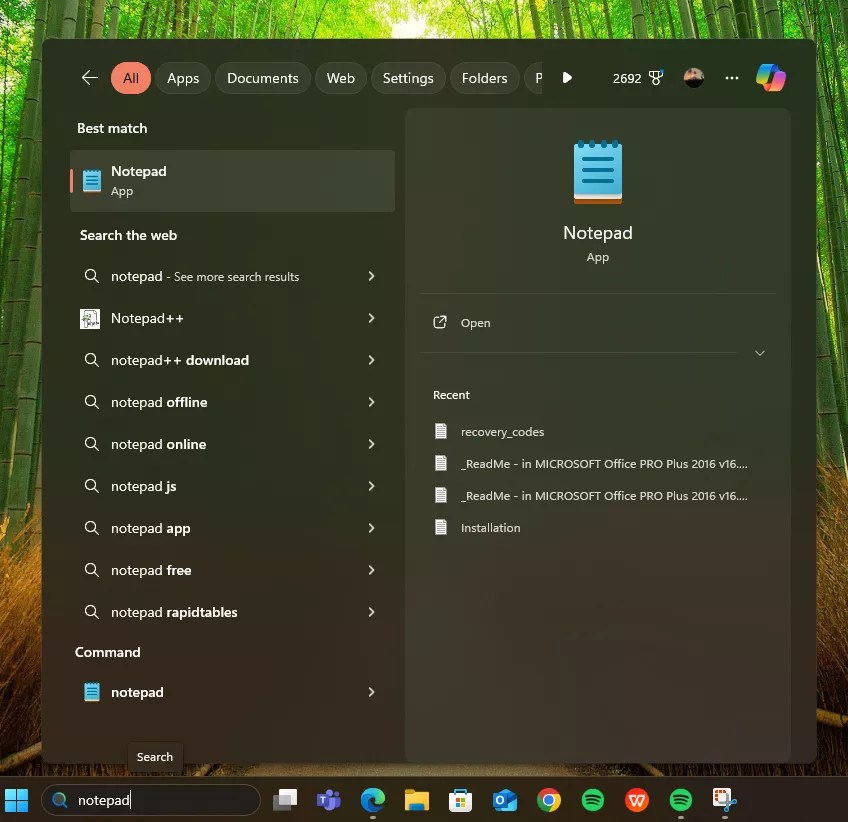848x822 pixels.
Task: Expand more options for Notepad
Action: point(759,353)
